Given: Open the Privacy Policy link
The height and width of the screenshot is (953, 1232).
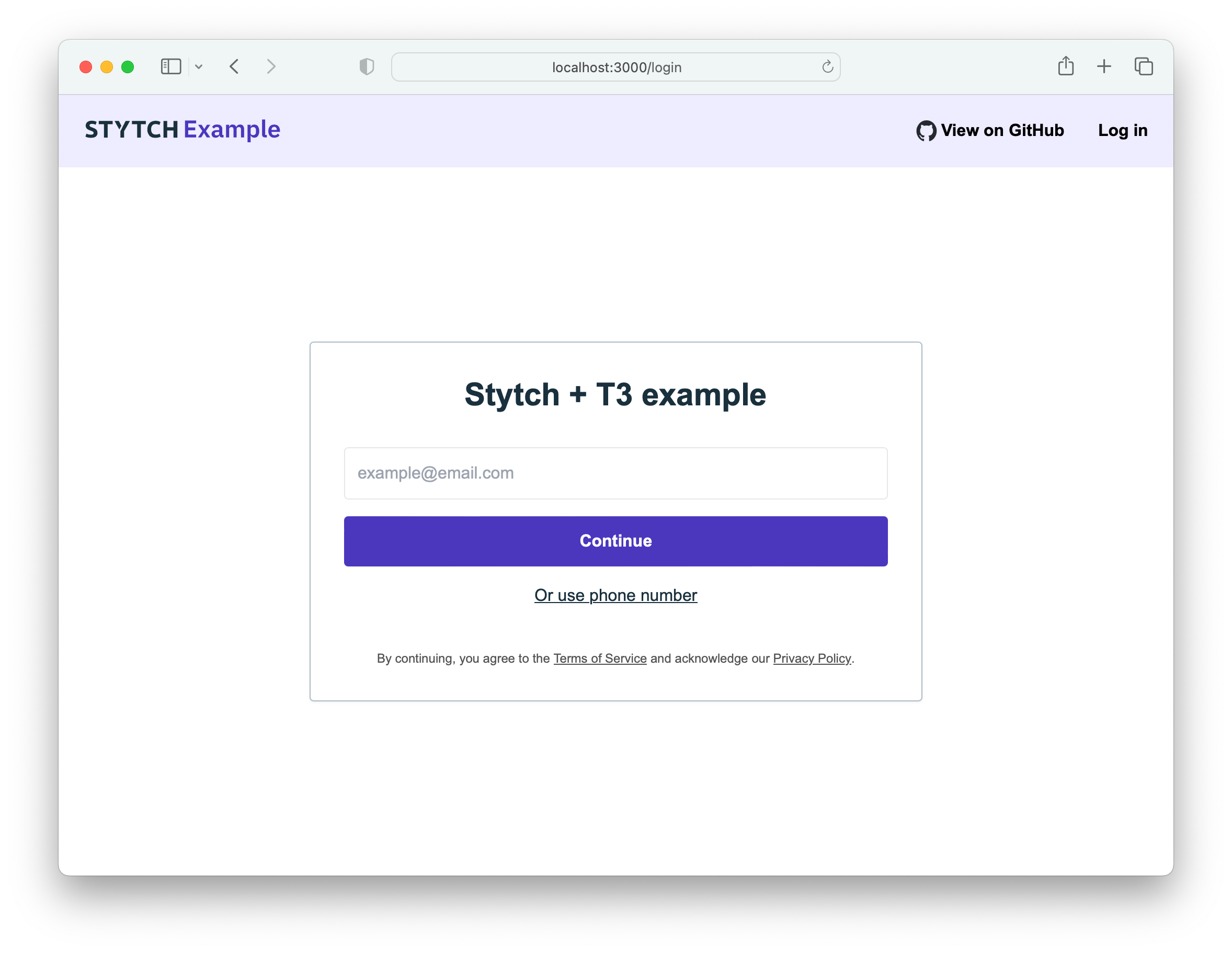Looking at the screenshot, I should tap(812, 659).
